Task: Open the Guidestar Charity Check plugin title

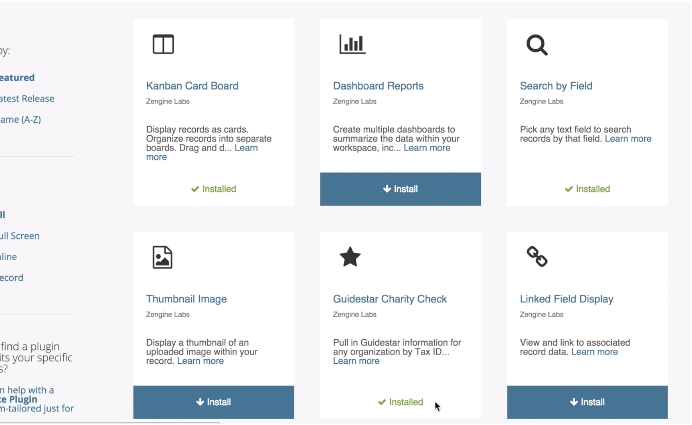Action: pos(390,299)
